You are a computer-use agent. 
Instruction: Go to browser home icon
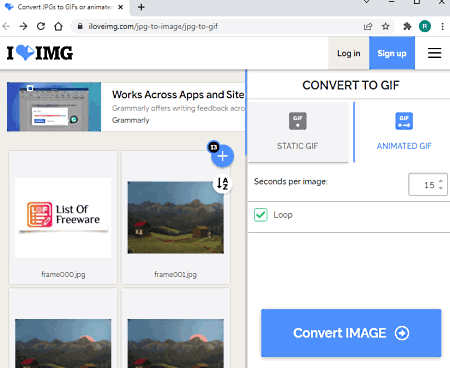58,26
